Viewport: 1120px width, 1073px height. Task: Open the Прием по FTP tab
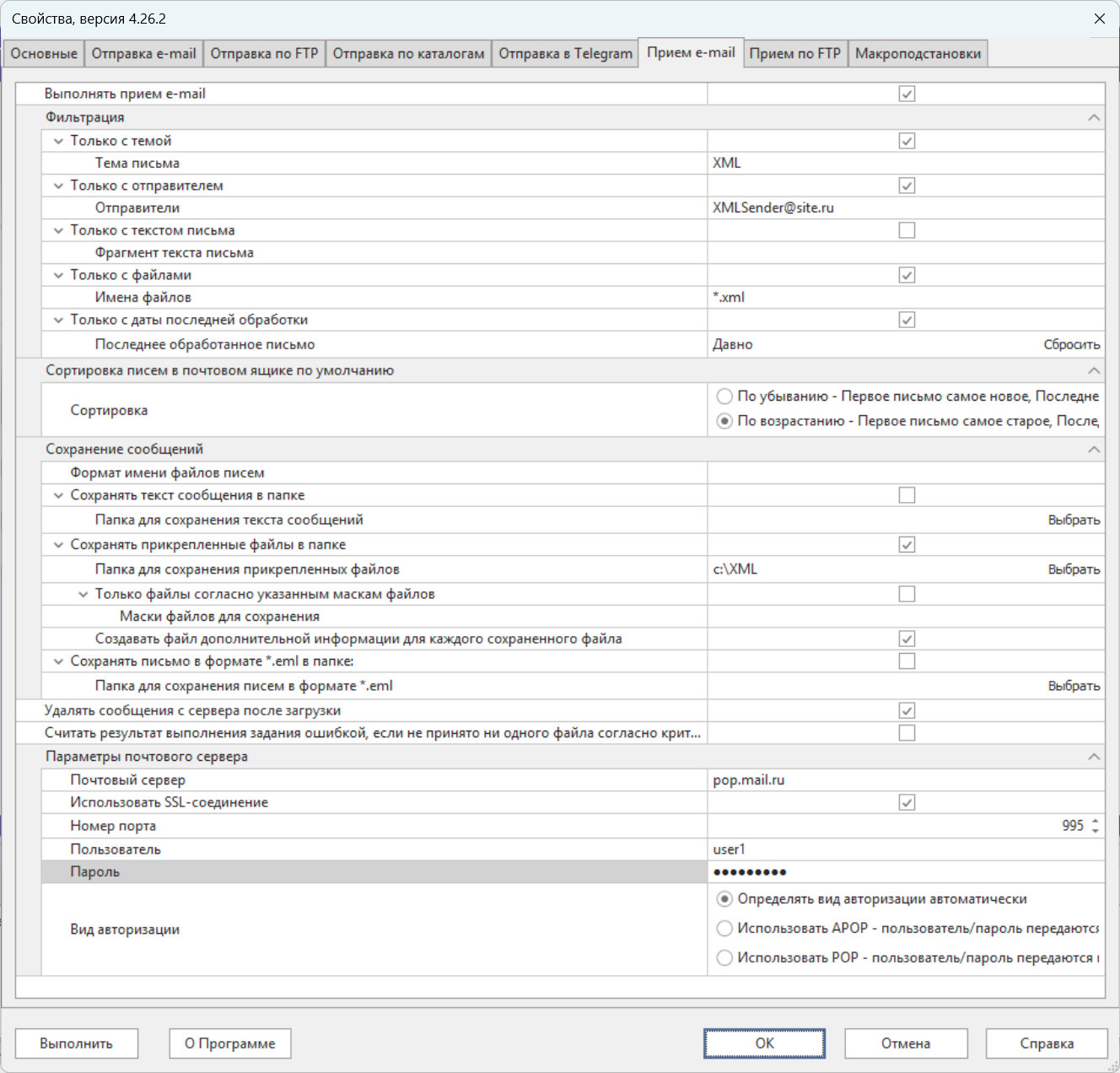coord(794,54)
